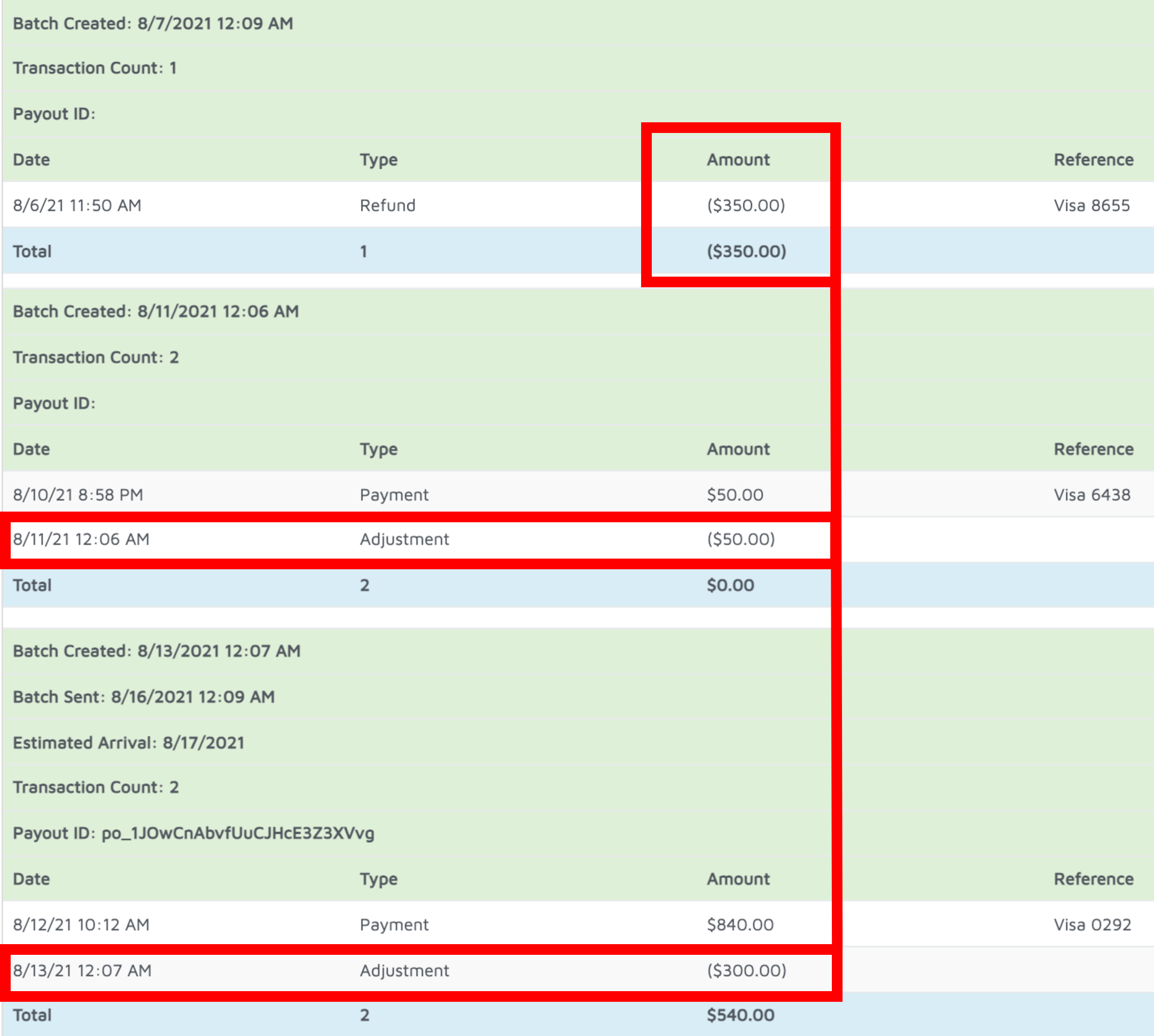Select the ($350.00) refund amount
The height and width of the screenshot is (1036, 1154).
point(746,206)
